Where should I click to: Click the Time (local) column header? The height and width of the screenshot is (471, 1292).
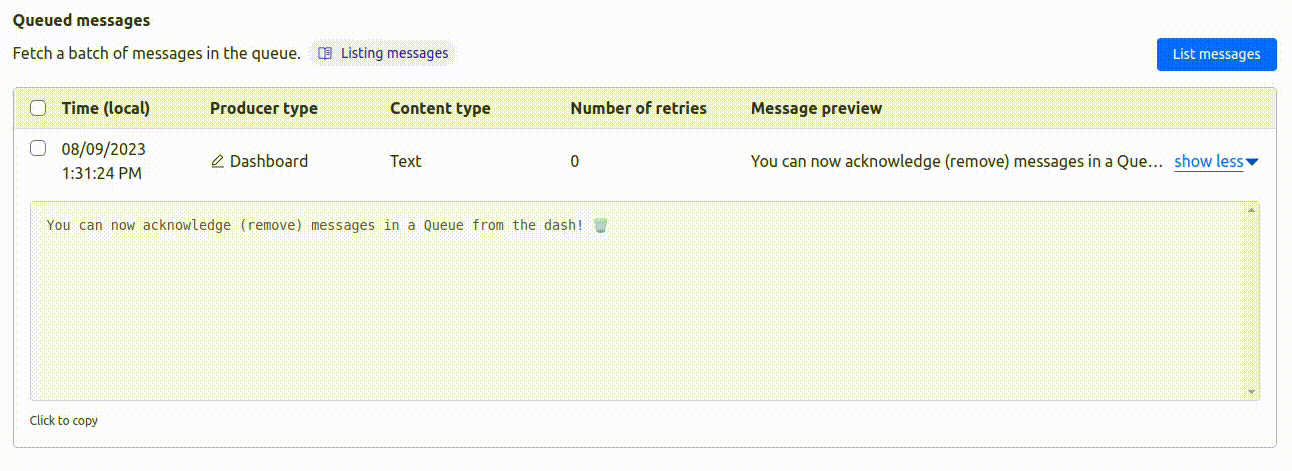pyautogui.click(x=105, y=108)
